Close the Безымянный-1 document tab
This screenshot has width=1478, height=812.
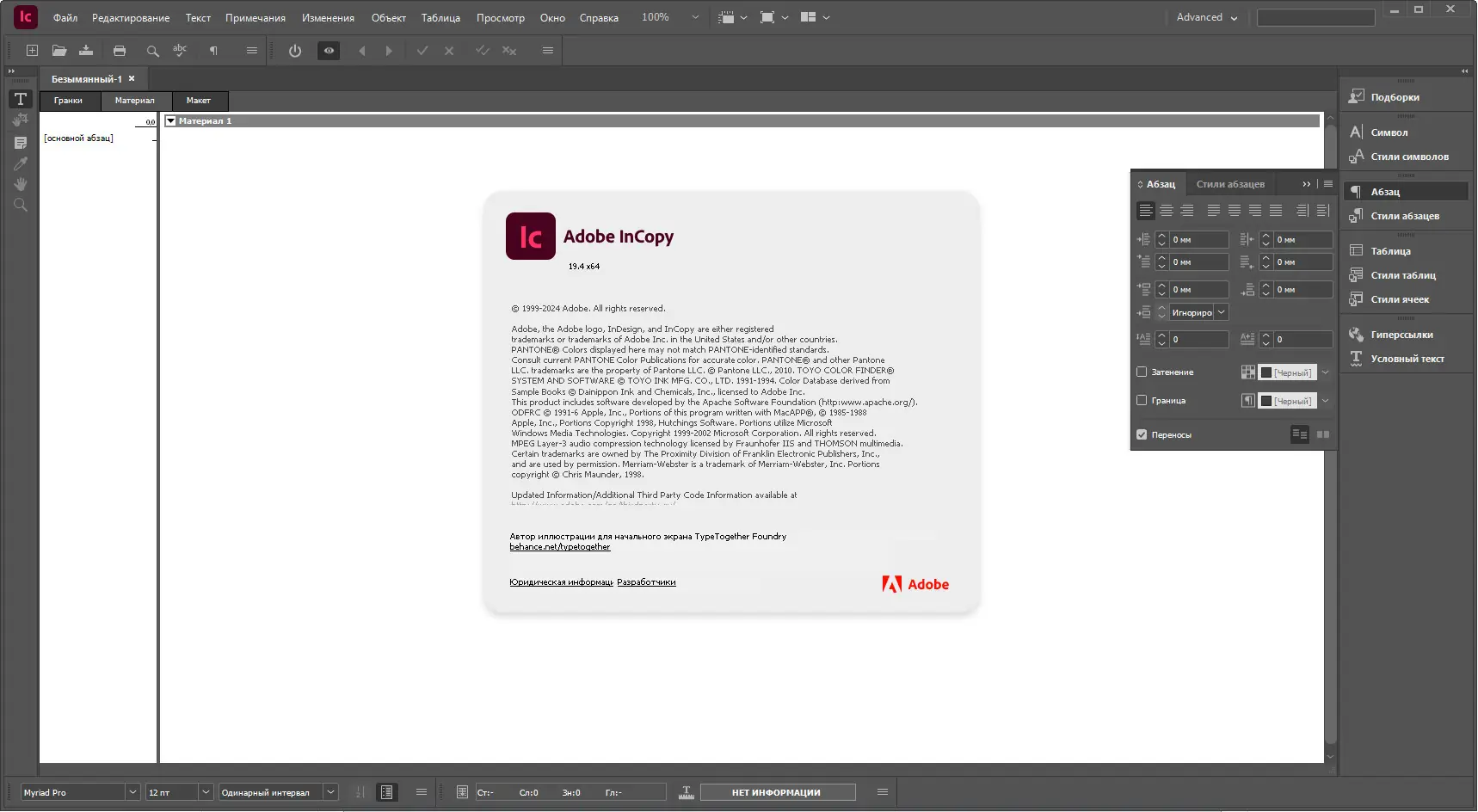pos(132,78)
